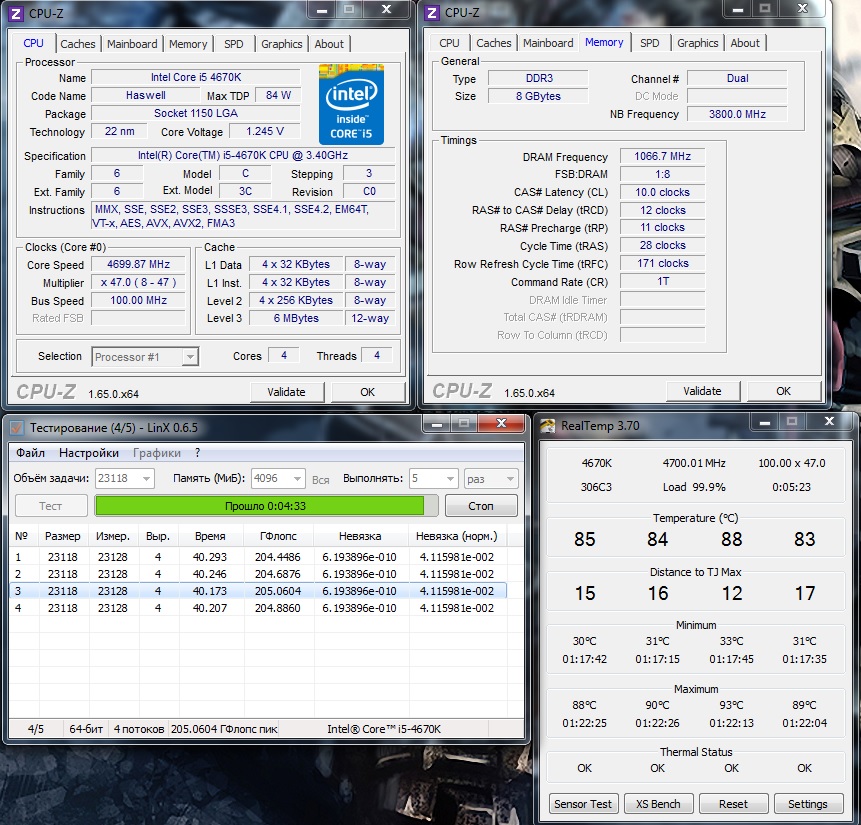Image resolution: width=861 pixels, height=825 pixels.
Task: Click Validate in the Memory CPU-Z window
Action: [x=701, y=391]
